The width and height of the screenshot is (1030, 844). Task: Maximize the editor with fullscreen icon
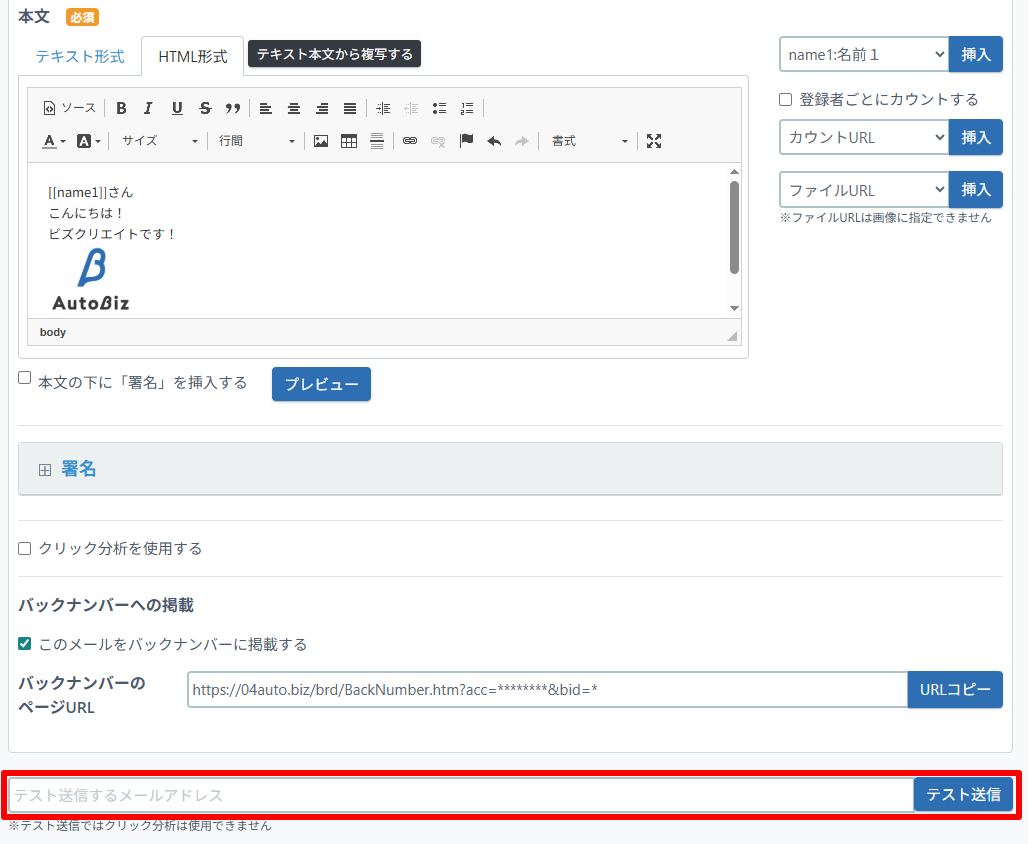654,141
